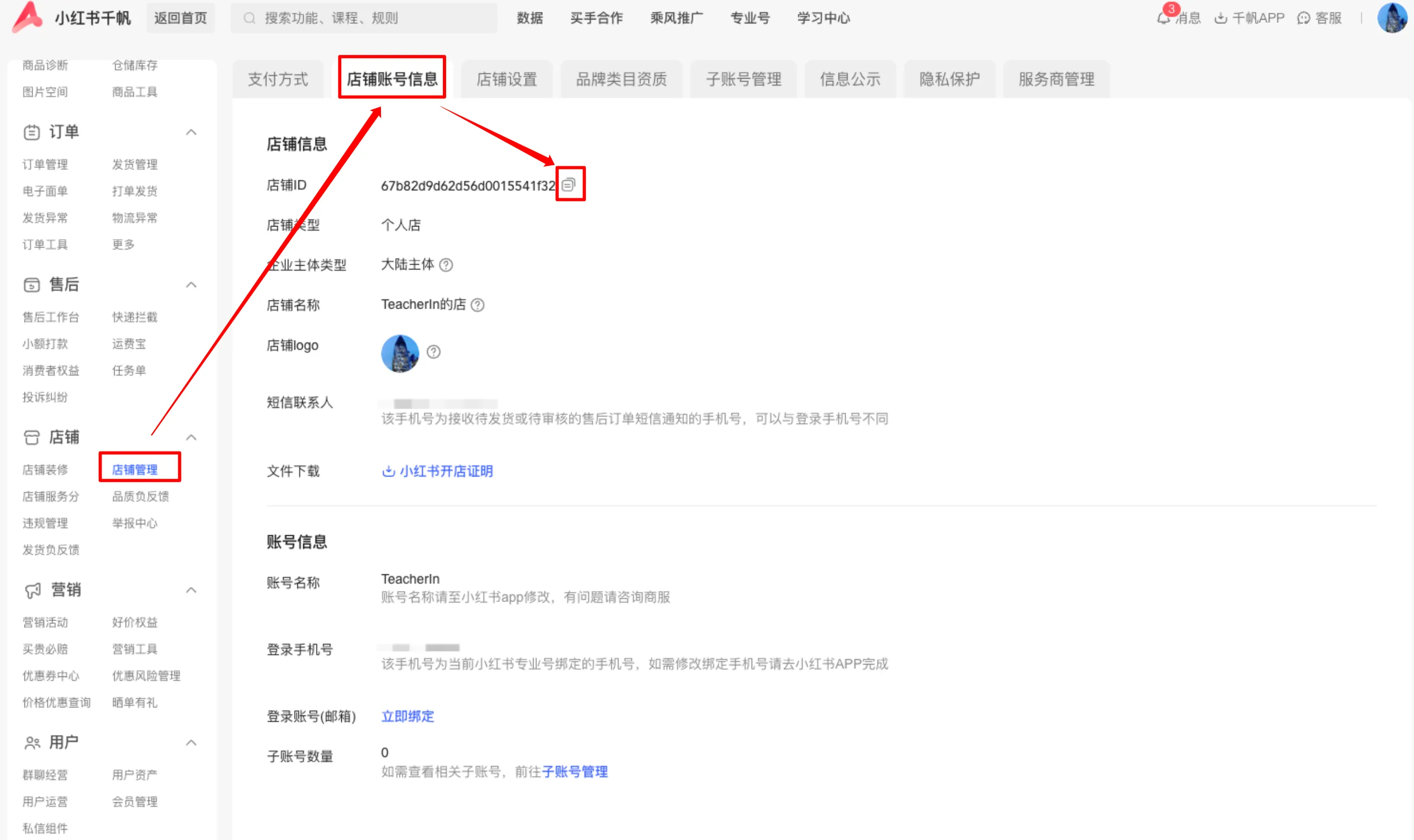Open 运费宝 in sidebar

[x=129, y=343]
